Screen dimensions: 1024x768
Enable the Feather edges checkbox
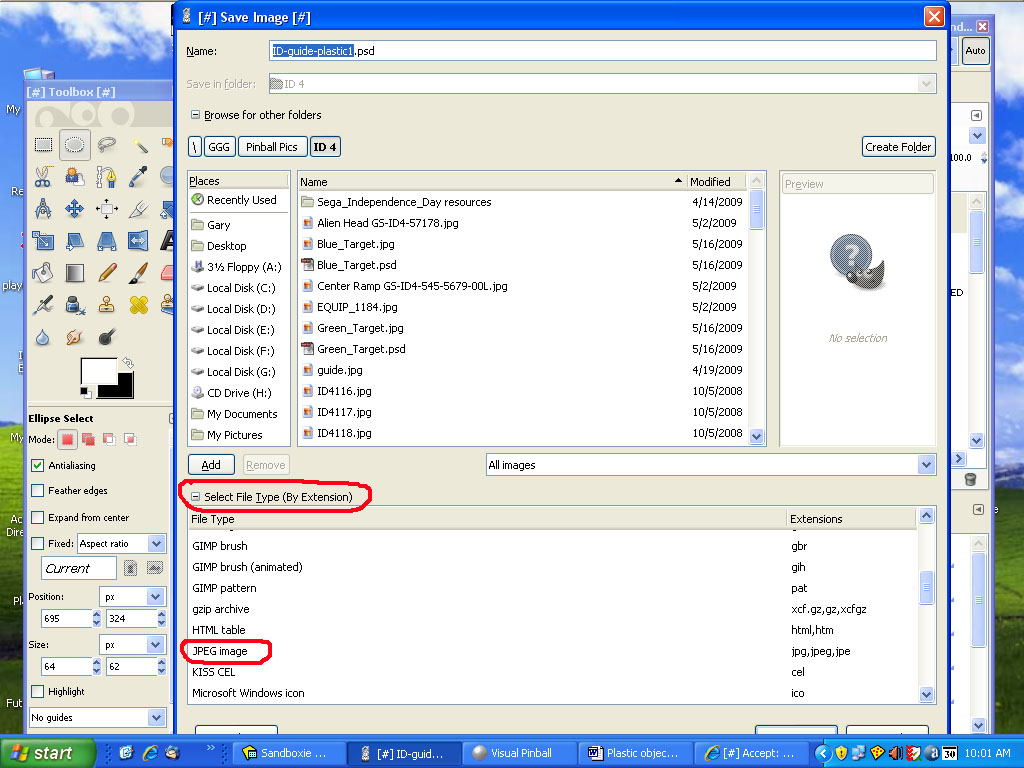tap(38, 491)
